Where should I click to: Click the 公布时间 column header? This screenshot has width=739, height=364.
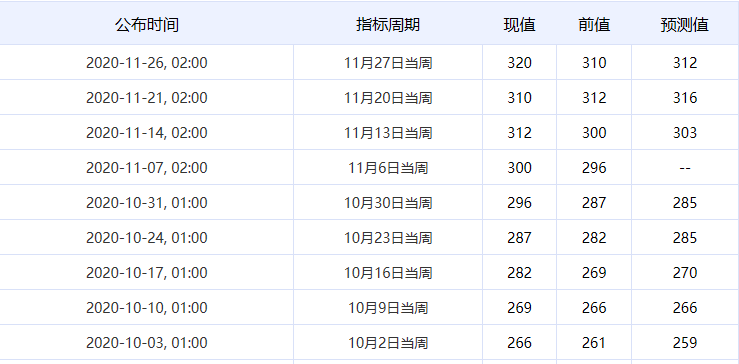[147, 25]
